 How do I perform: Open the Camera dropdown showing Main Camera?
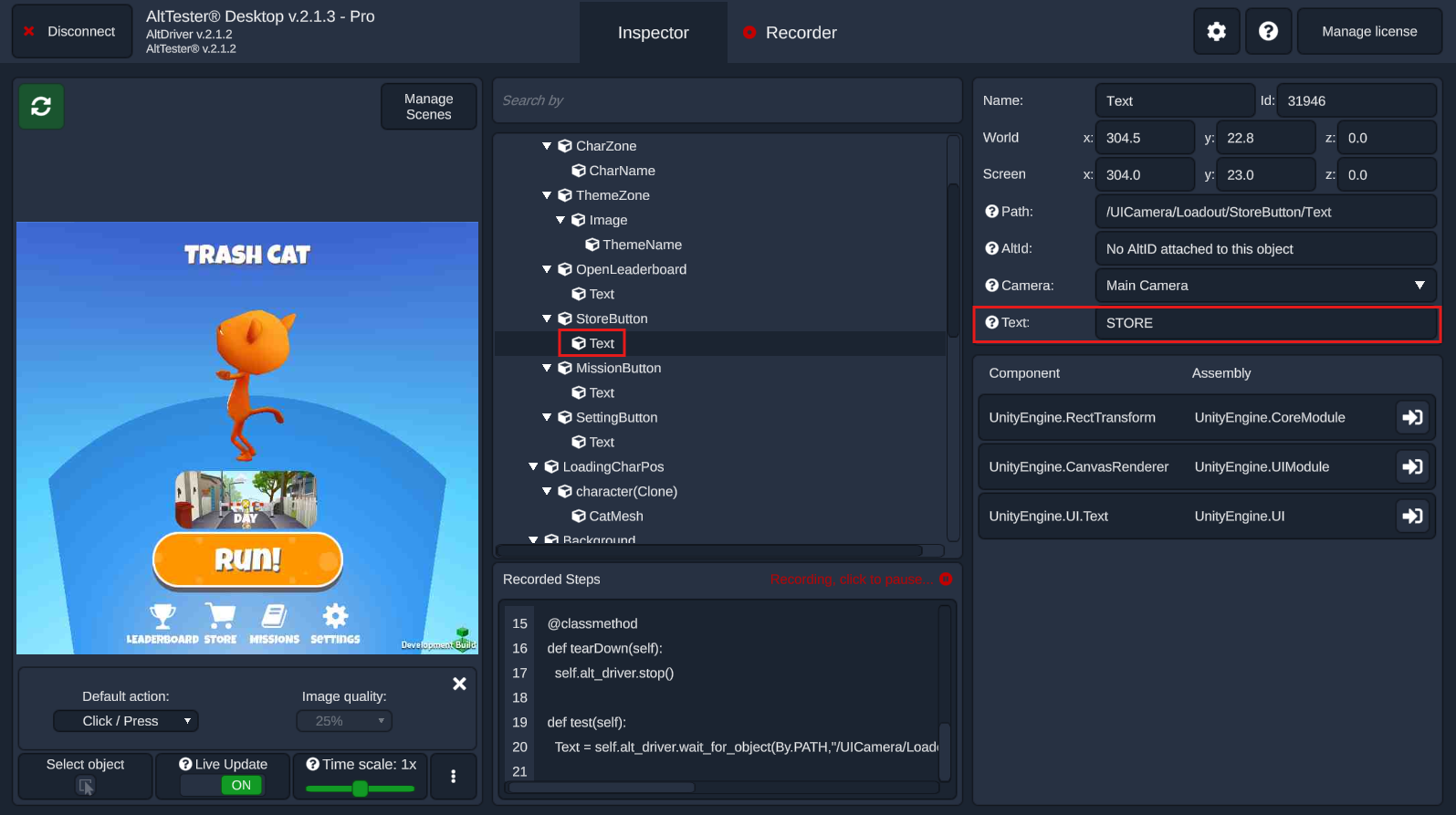[1264, 286]
